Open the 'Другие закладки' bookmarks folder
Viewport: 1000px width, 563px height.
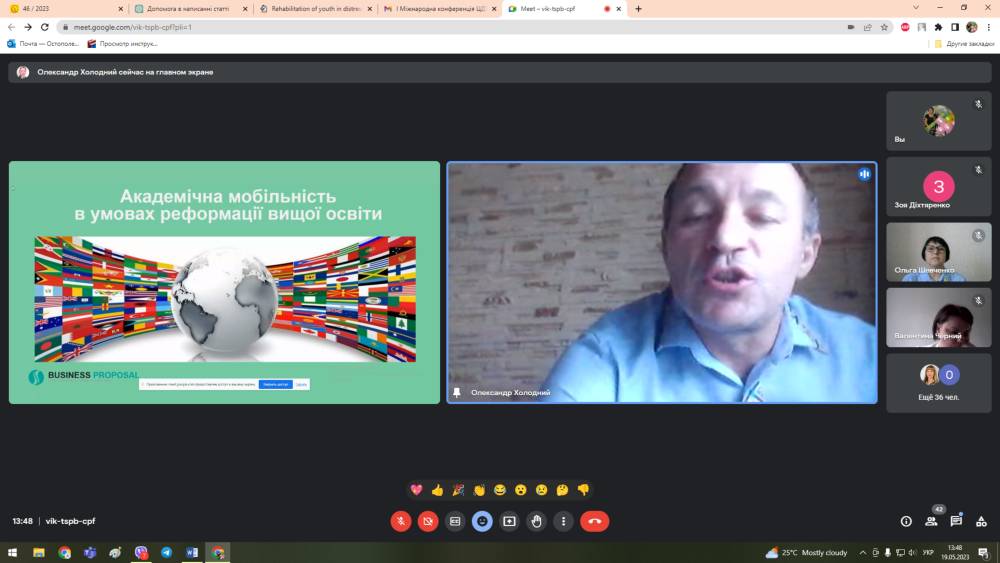(x=963, y=44)
